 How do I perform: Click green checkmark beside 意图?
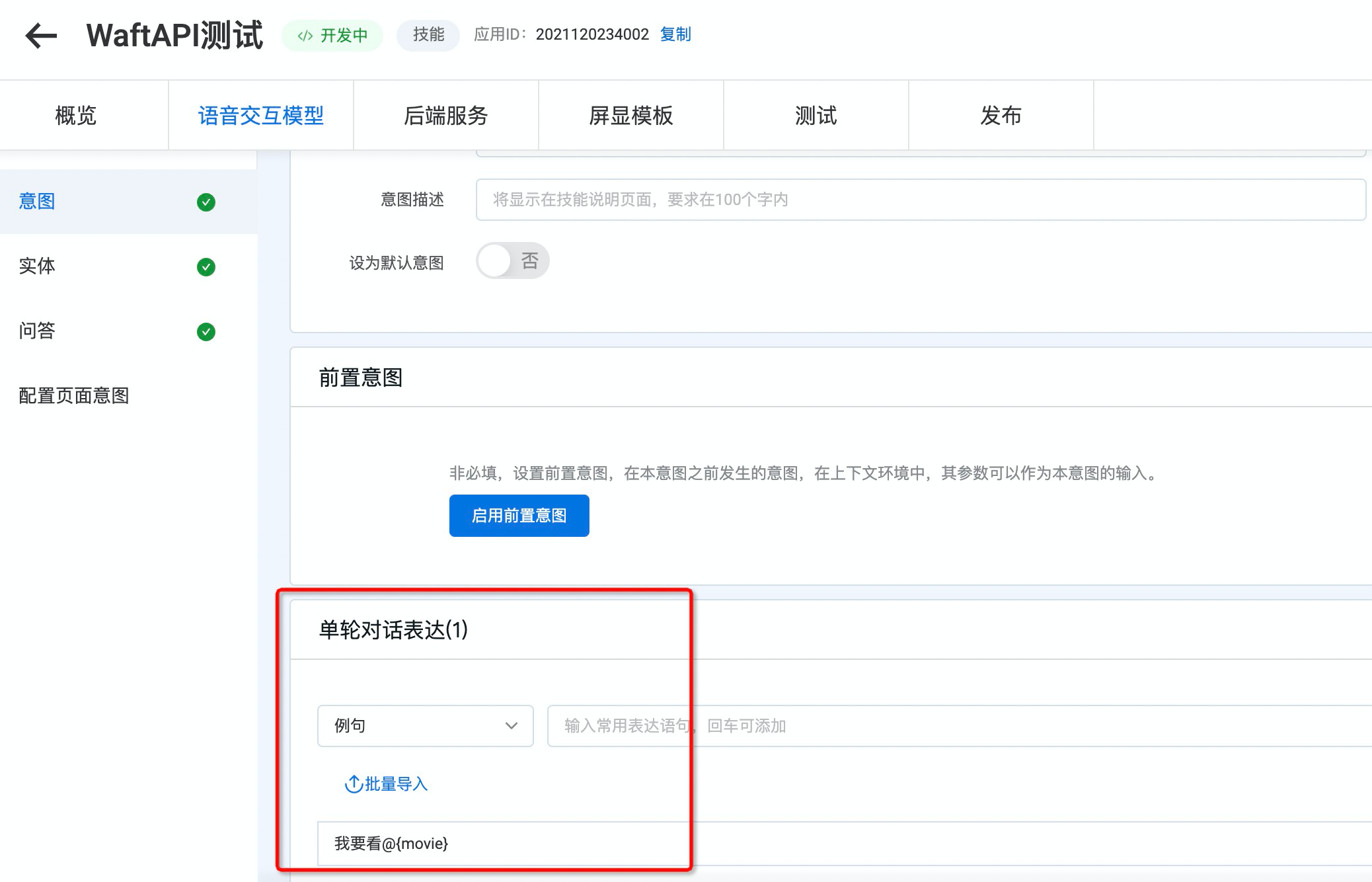tap(206, 202)
